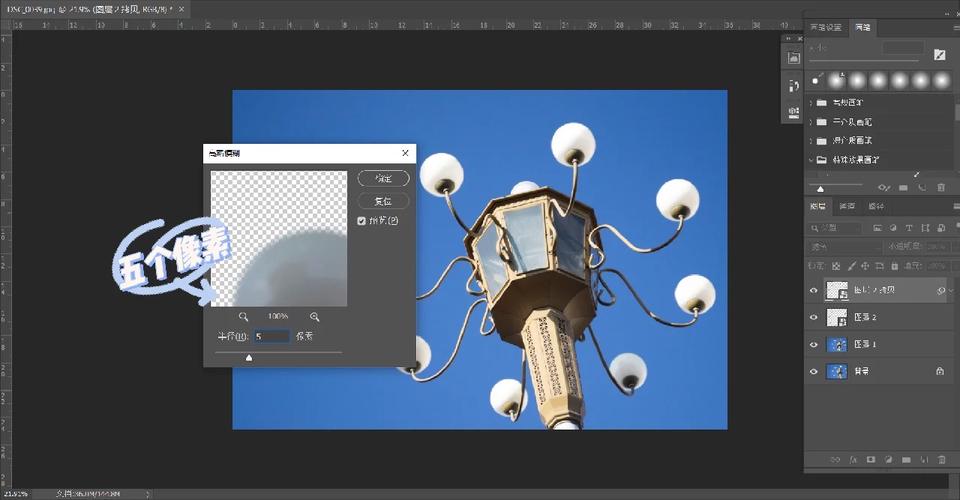Add a layer mask from Layers panel
Image resolution: width=960 pixels, height=500 pixels.
(x=869, y=460)
